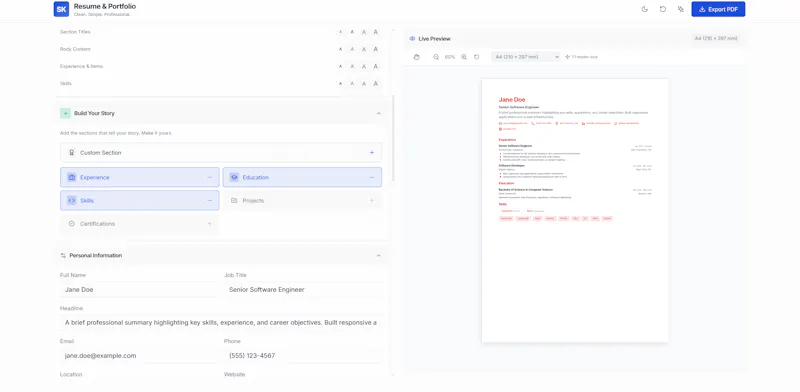Image resolution: width=800 pixels, height=392 pixels.
Task: Click the sliders icon beside Personal Information
Action: coord(63,255)
